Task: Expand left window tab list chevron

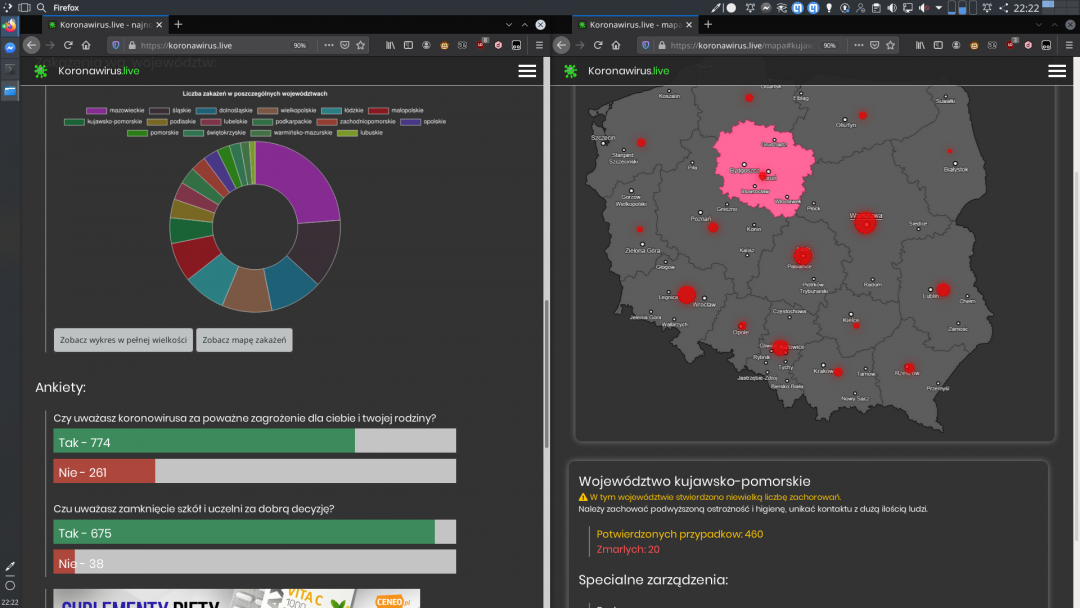Action: [508, 24]
